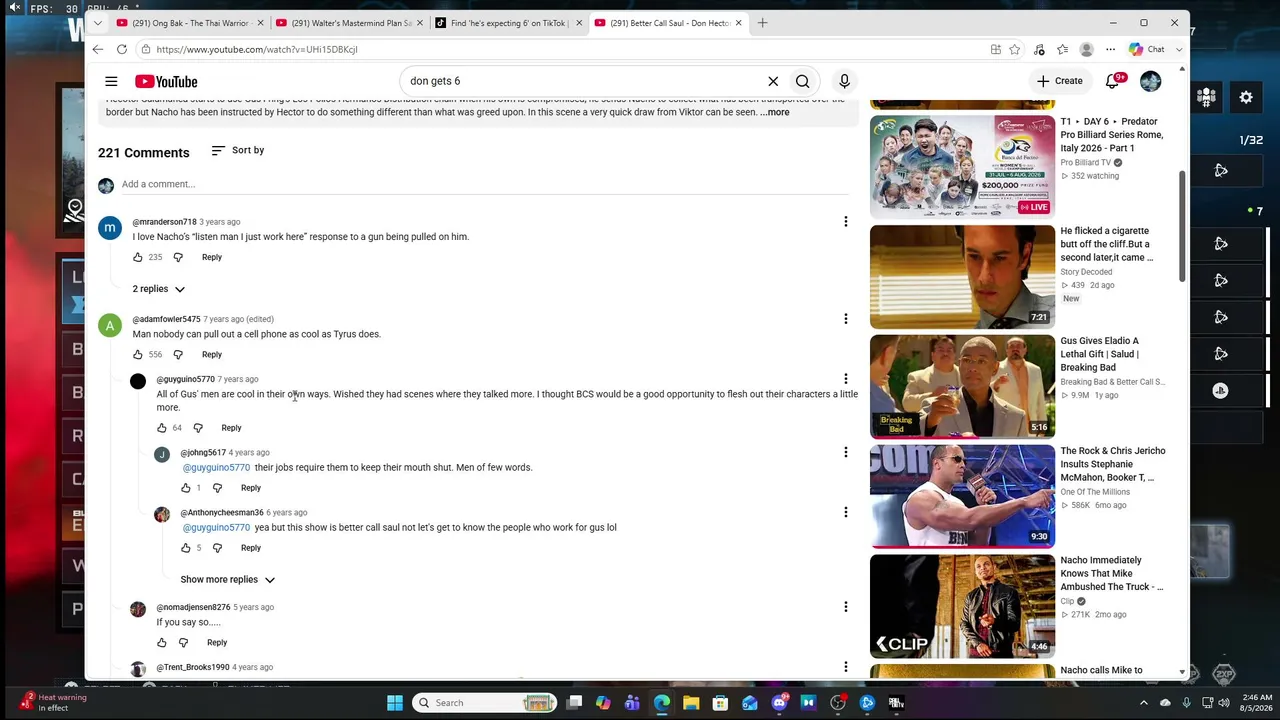The height and width of the screenshot is (720, 1280).
Task: Go to the YouTube home logo
Action: point(166,81)
